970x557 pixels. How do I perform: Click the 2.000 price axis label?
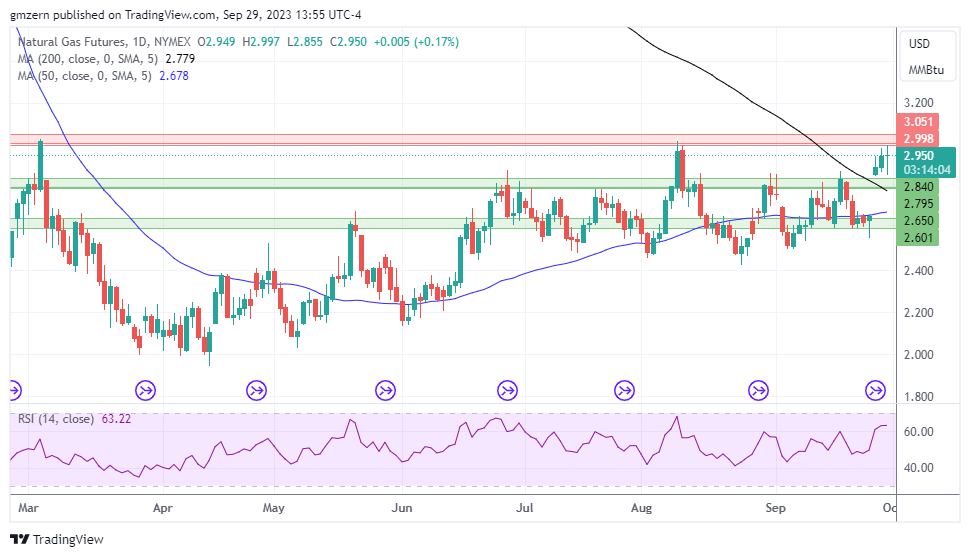pos(919,355)
